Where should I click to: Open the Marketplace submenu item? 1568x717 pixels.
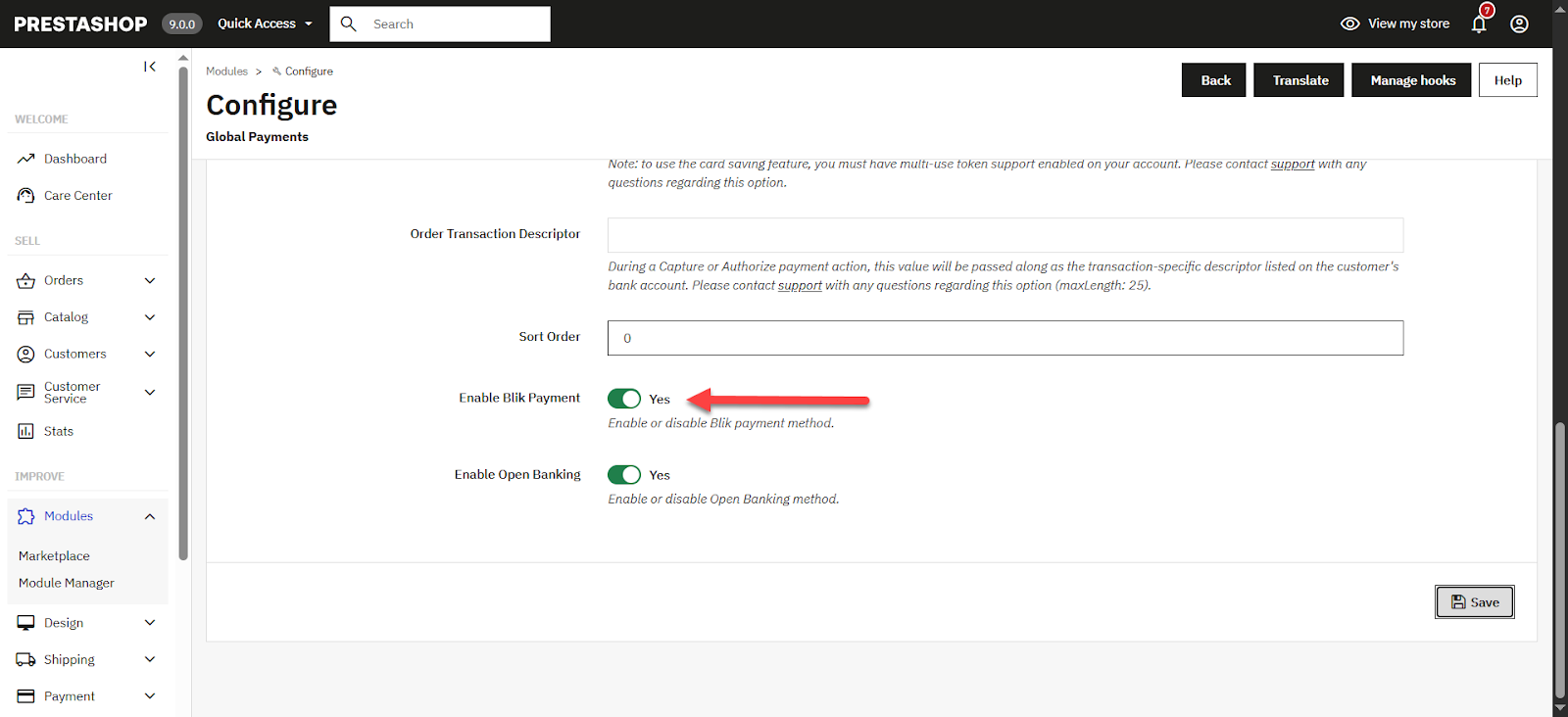54,556
